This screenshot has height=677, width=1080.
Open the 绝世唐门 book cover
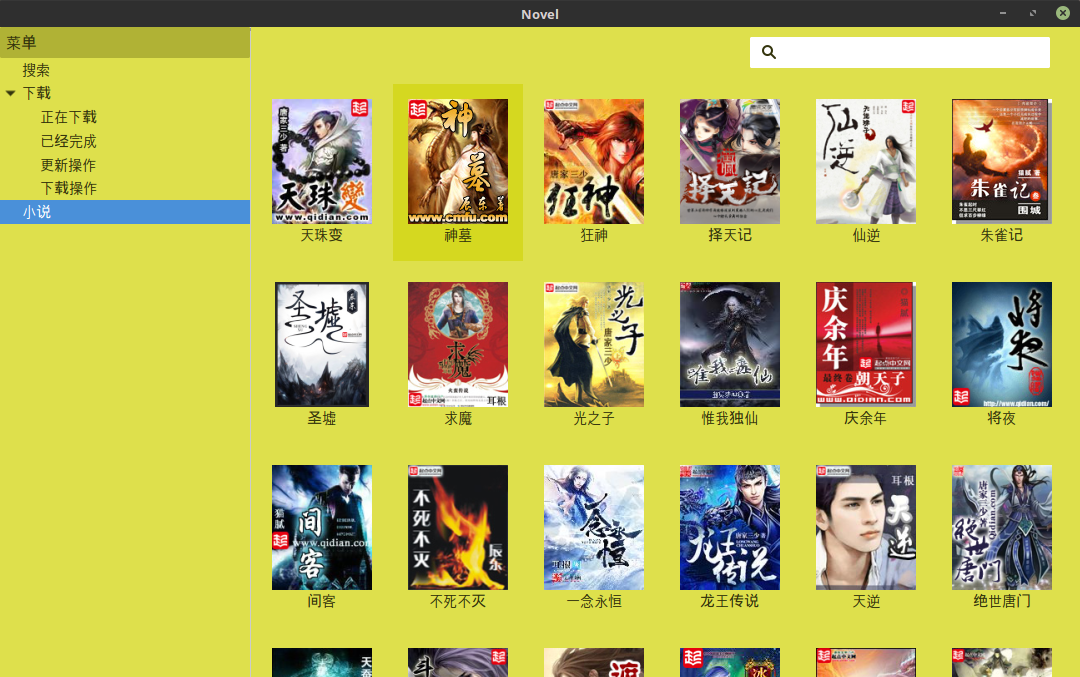[x=1002, y=528]
